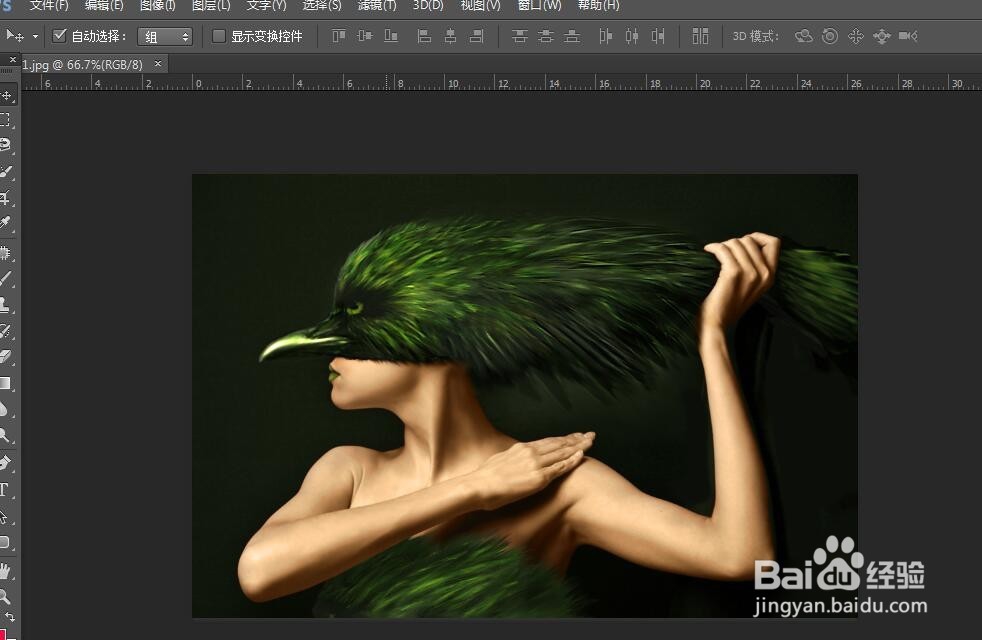Image resolution: width=982 pixels, height=640 pixels.
Task: Open the 窗口(W) menu
Action: (539, 5)
